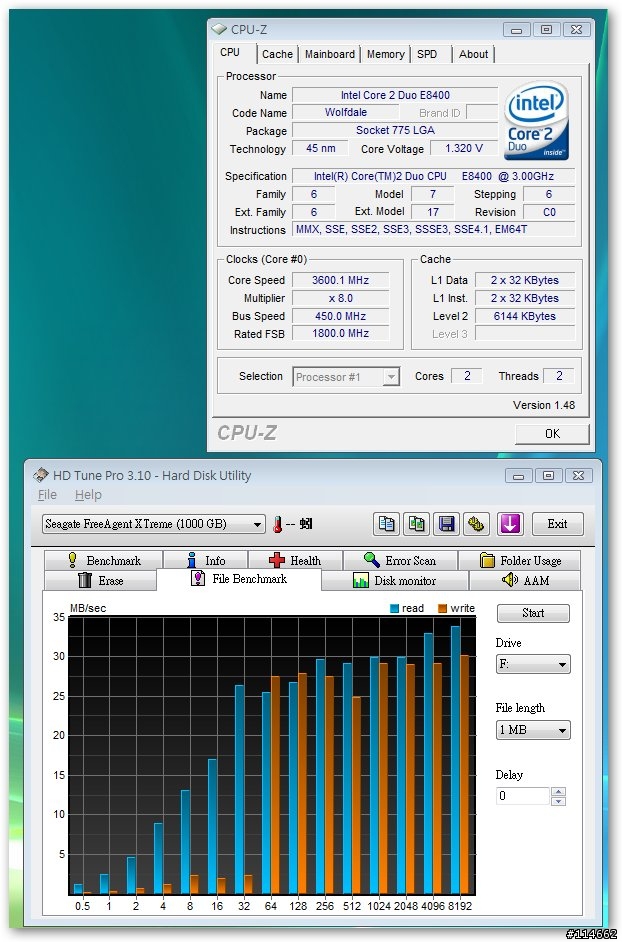The image size is (622, 942).
Task: Click the 8192 read bar in the chart
Action: point(456,760)
